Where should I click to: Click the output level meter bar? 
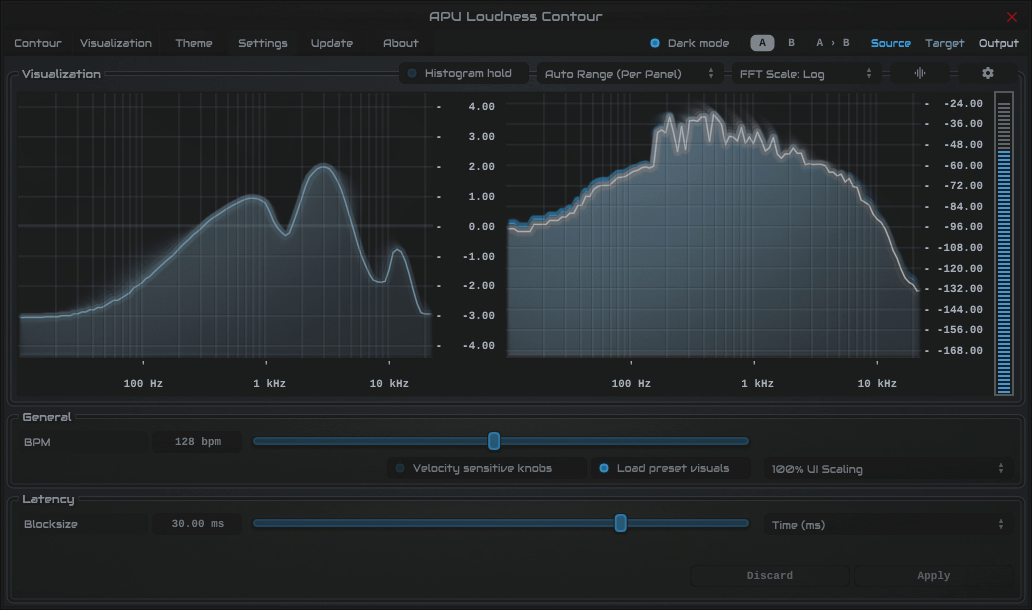tap(1004, 243)
